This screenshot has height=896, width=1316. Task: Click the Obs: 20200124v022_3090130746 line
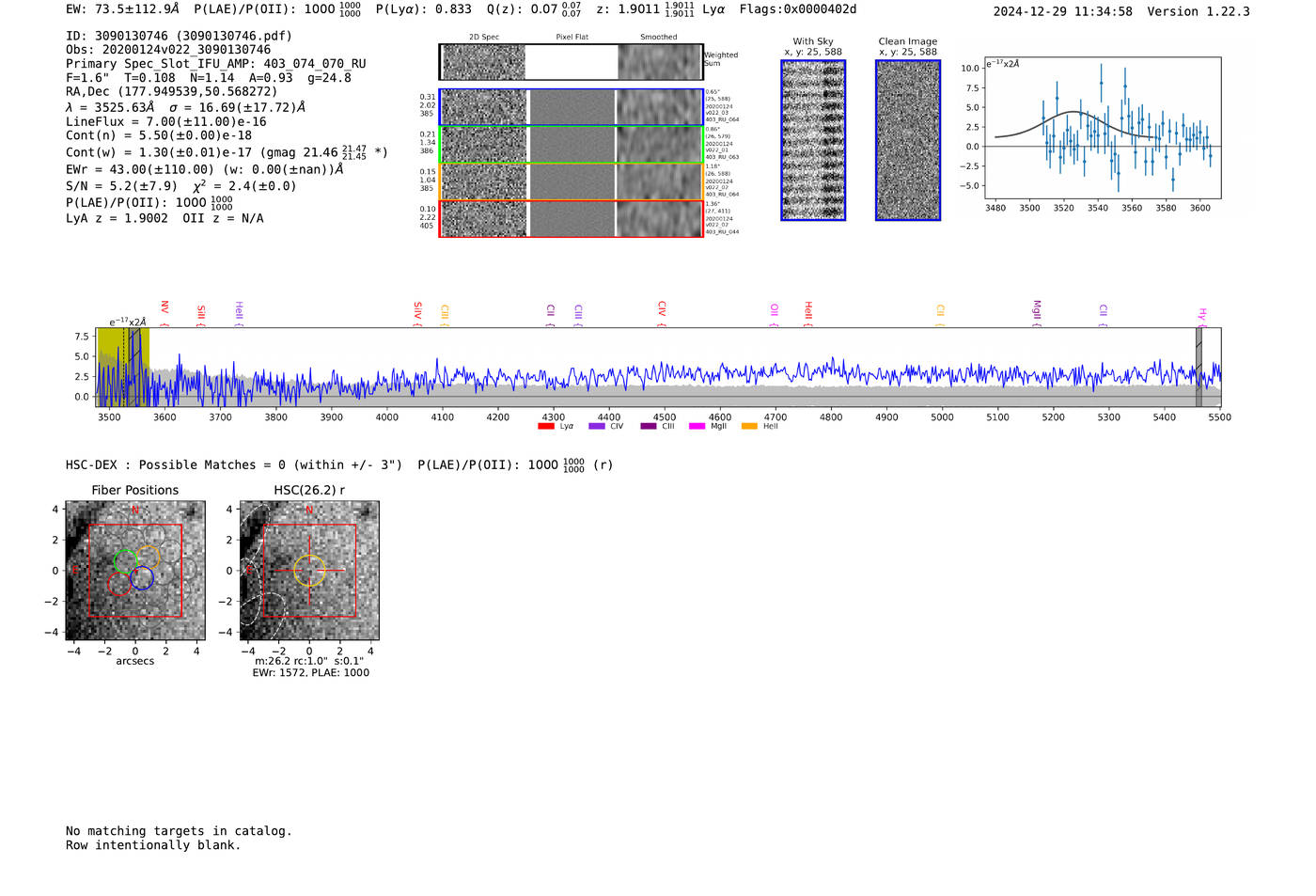click(168, 50)
